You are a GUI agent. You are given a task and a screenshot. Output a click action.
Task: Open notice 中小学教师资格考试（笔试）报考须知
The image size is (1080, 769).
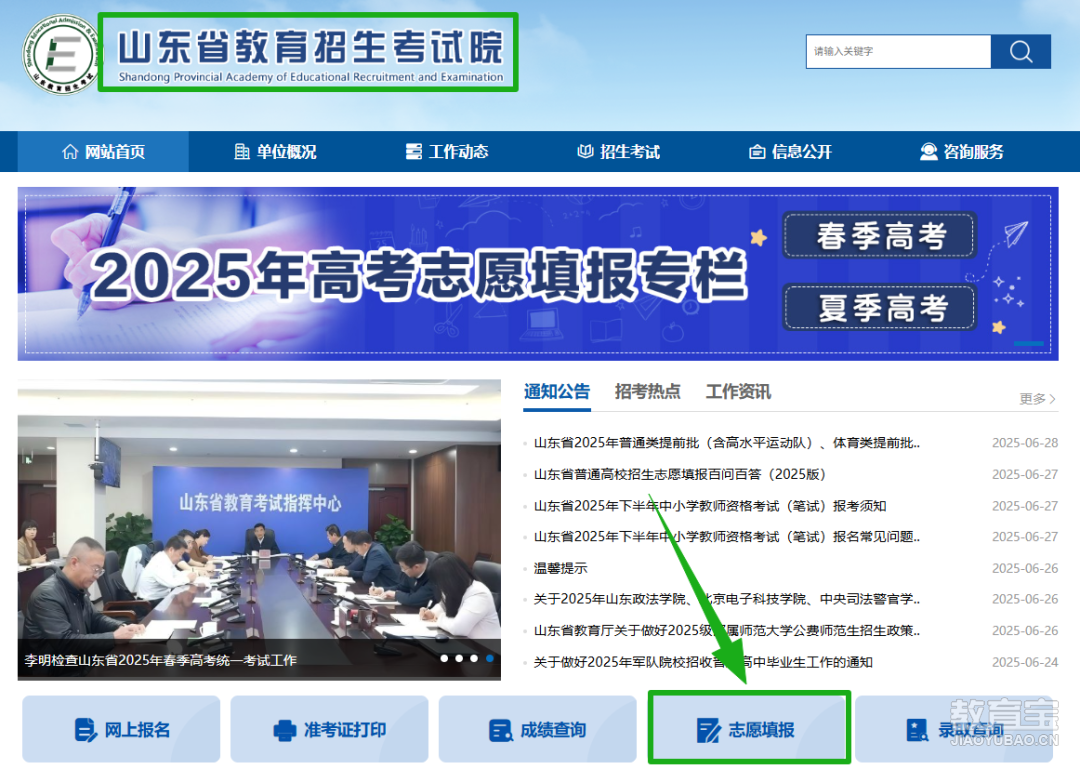click(x=710, y=506)
